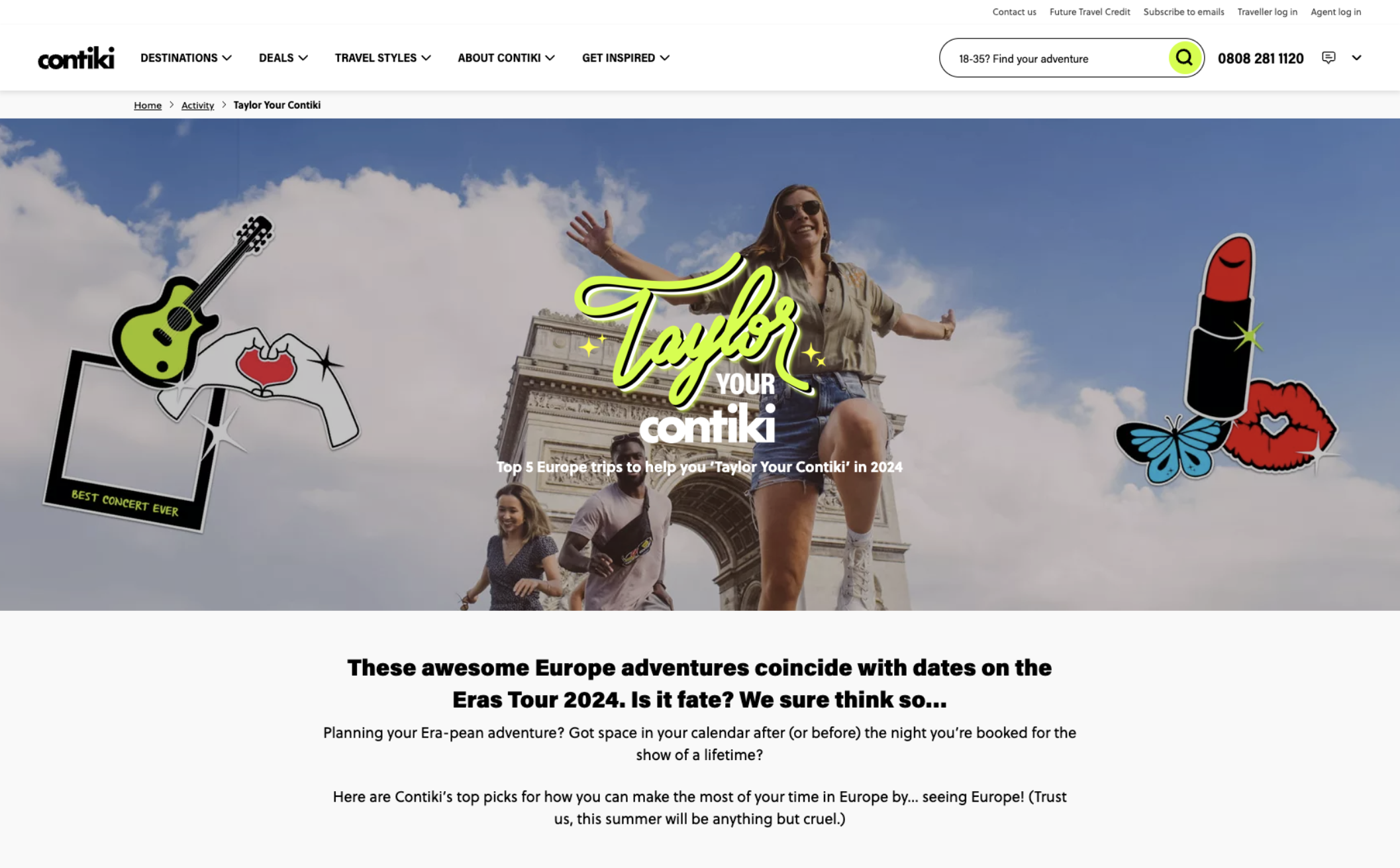Screen dimensions: 1400x868
Task: Expand the Get Inspired menu
Action: coord(626,58)
